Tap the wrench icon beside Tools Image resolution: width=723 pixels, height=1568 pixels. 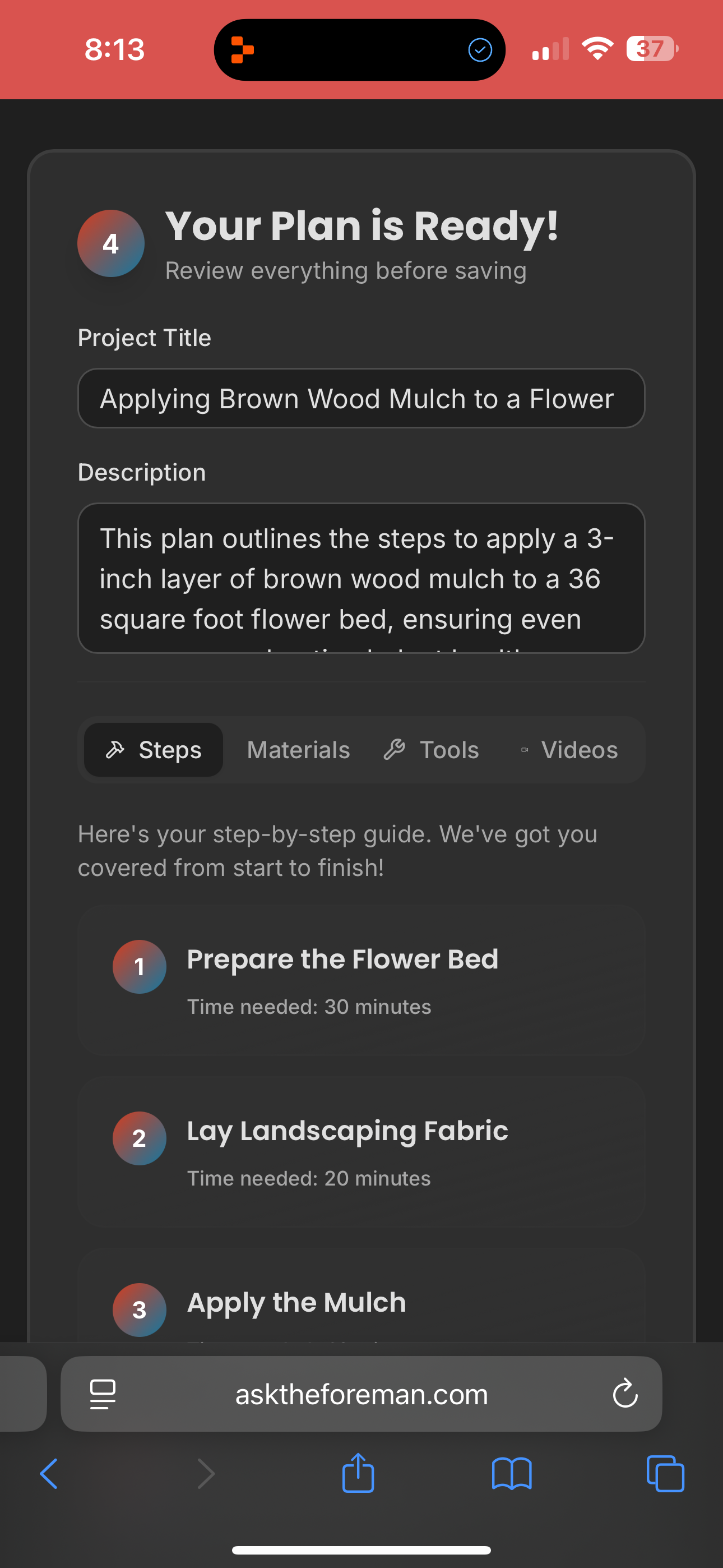(396, 749)
